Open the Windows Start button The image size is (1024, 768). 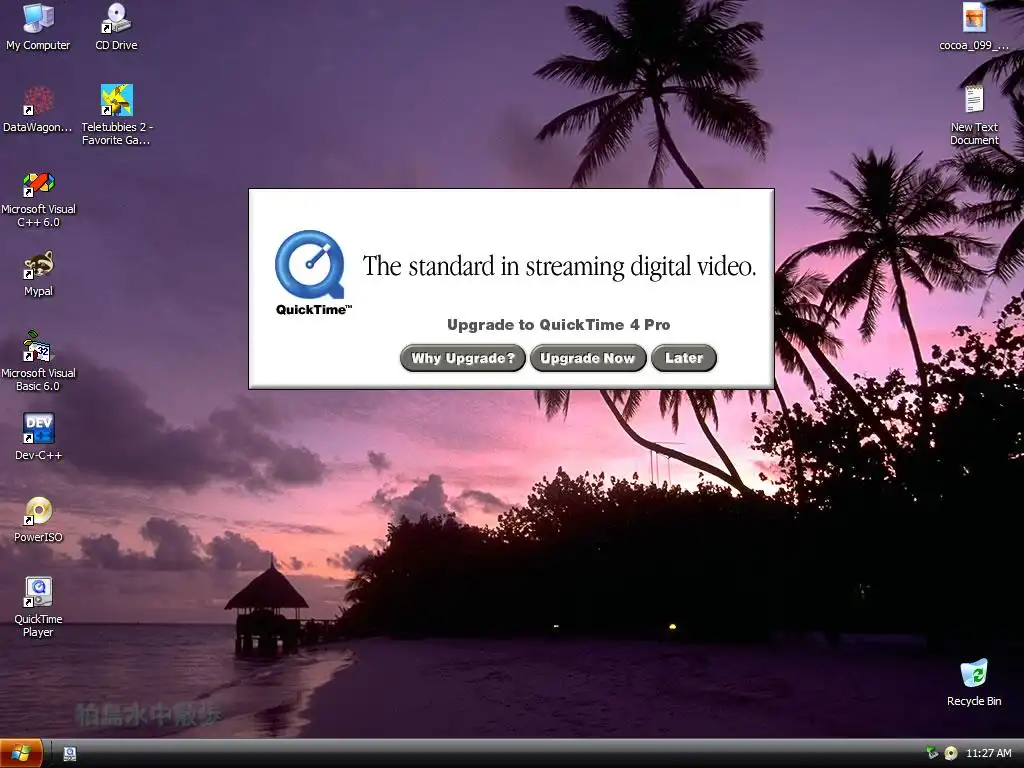(x=22, y=754)
